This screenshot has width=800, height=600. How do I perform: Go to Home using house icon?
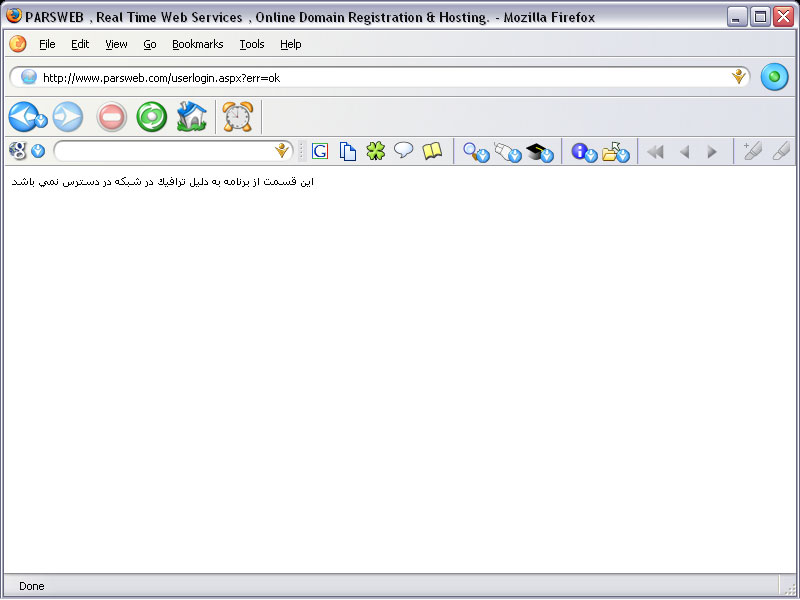click(191, 117)
